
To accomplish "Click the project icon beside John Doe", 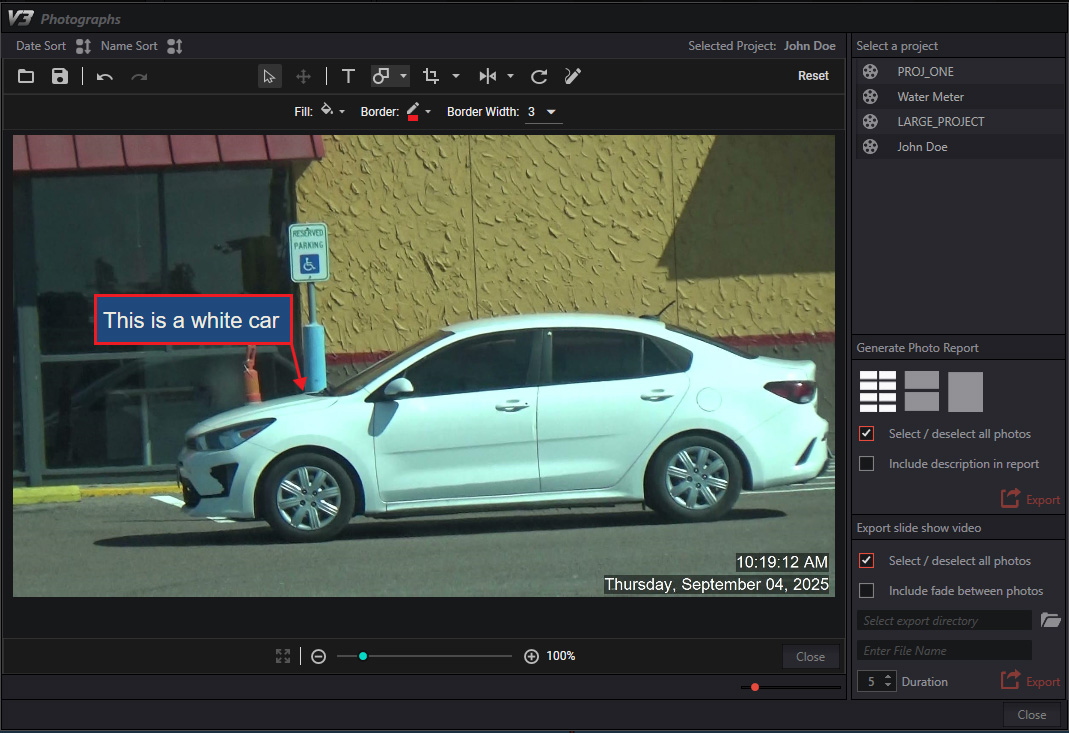I will point(870,147).
